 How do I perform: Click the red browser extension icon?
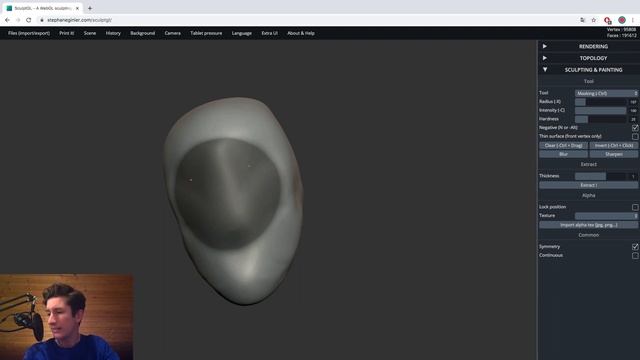click(x=607, y=20)
